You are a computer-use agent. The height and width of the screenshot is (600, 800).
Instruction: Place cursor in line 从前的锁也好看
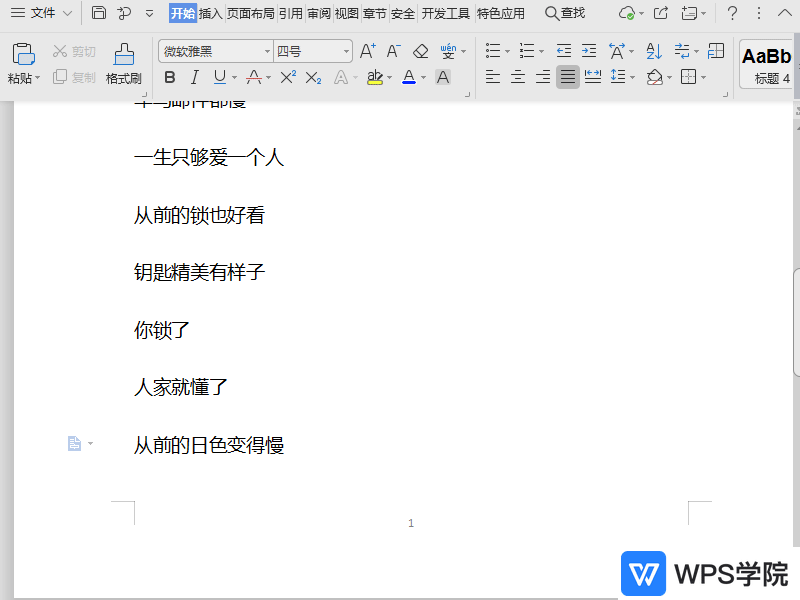[199, 215]
